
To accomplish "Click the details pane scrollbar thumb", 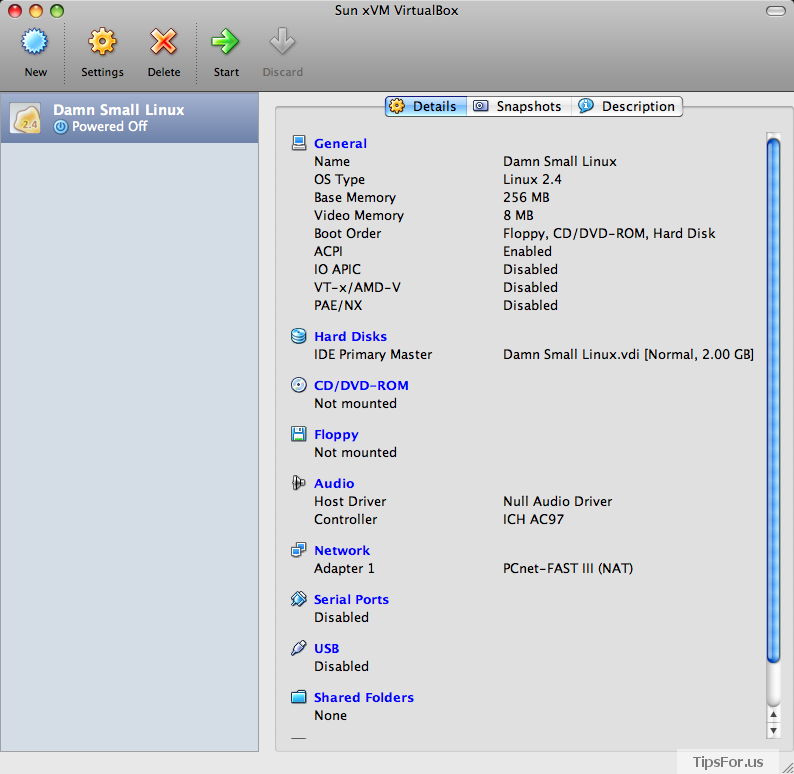I will (773, 400).
